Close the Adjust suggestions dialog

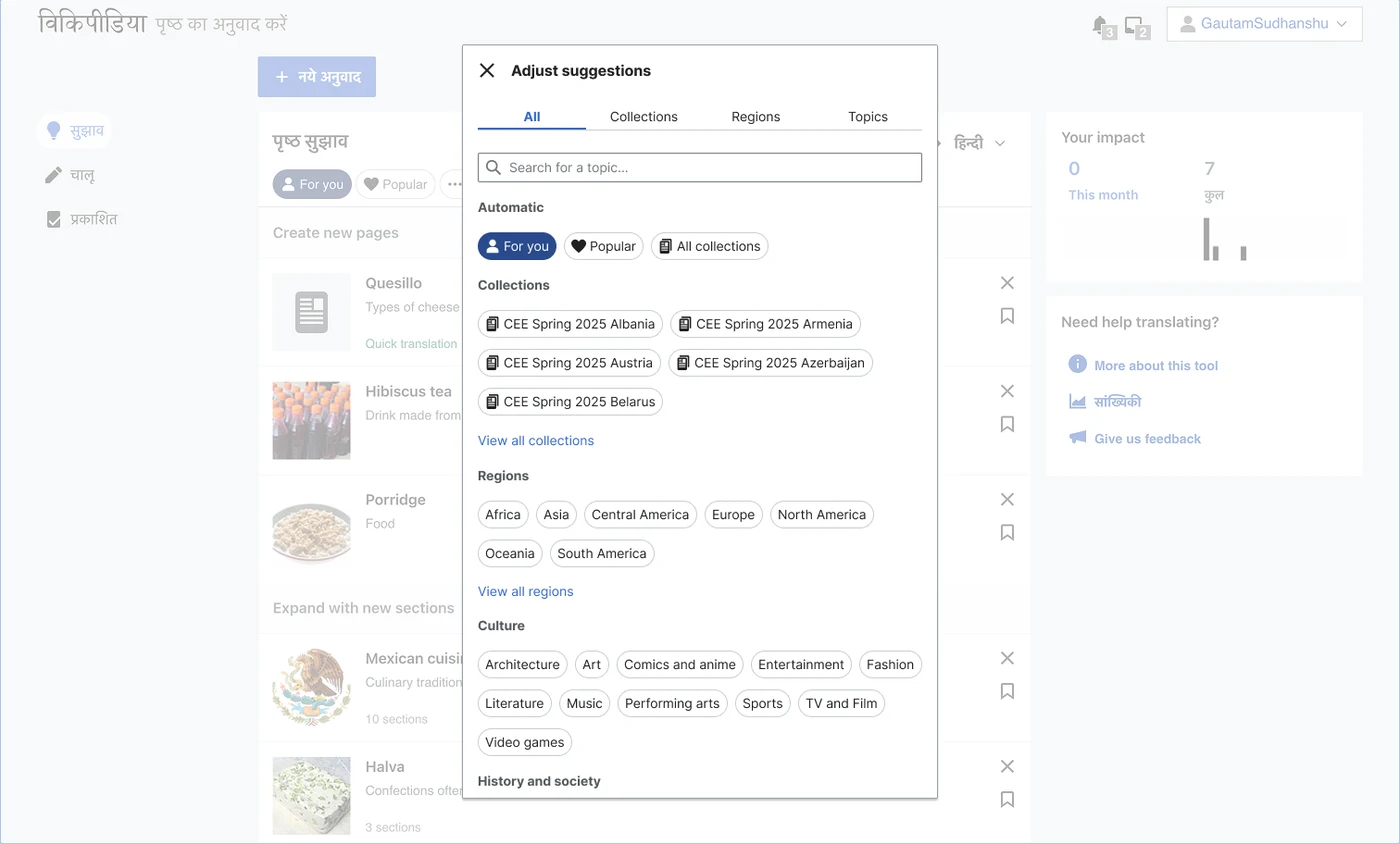point(487,70)
